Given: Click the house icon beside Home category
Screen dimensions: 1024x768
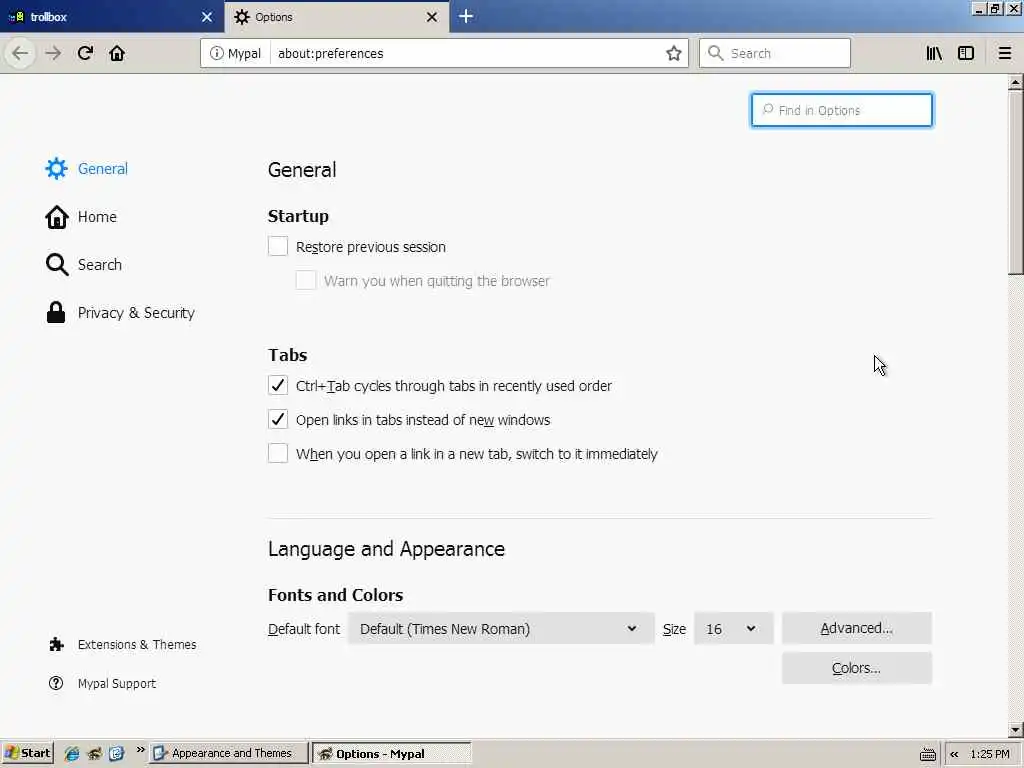Looking at the screenshot, I should tap(57, 217).
